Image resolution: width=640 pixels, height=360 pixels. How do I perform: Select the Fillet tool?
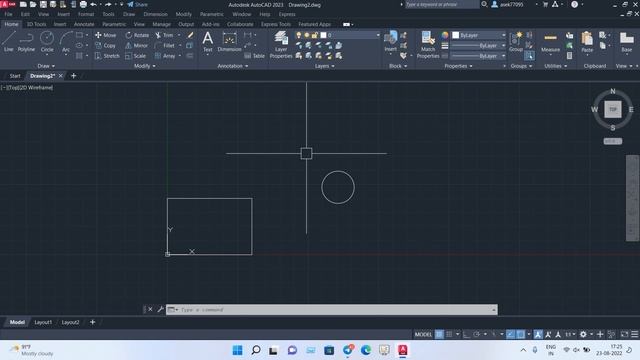point(165,45)
